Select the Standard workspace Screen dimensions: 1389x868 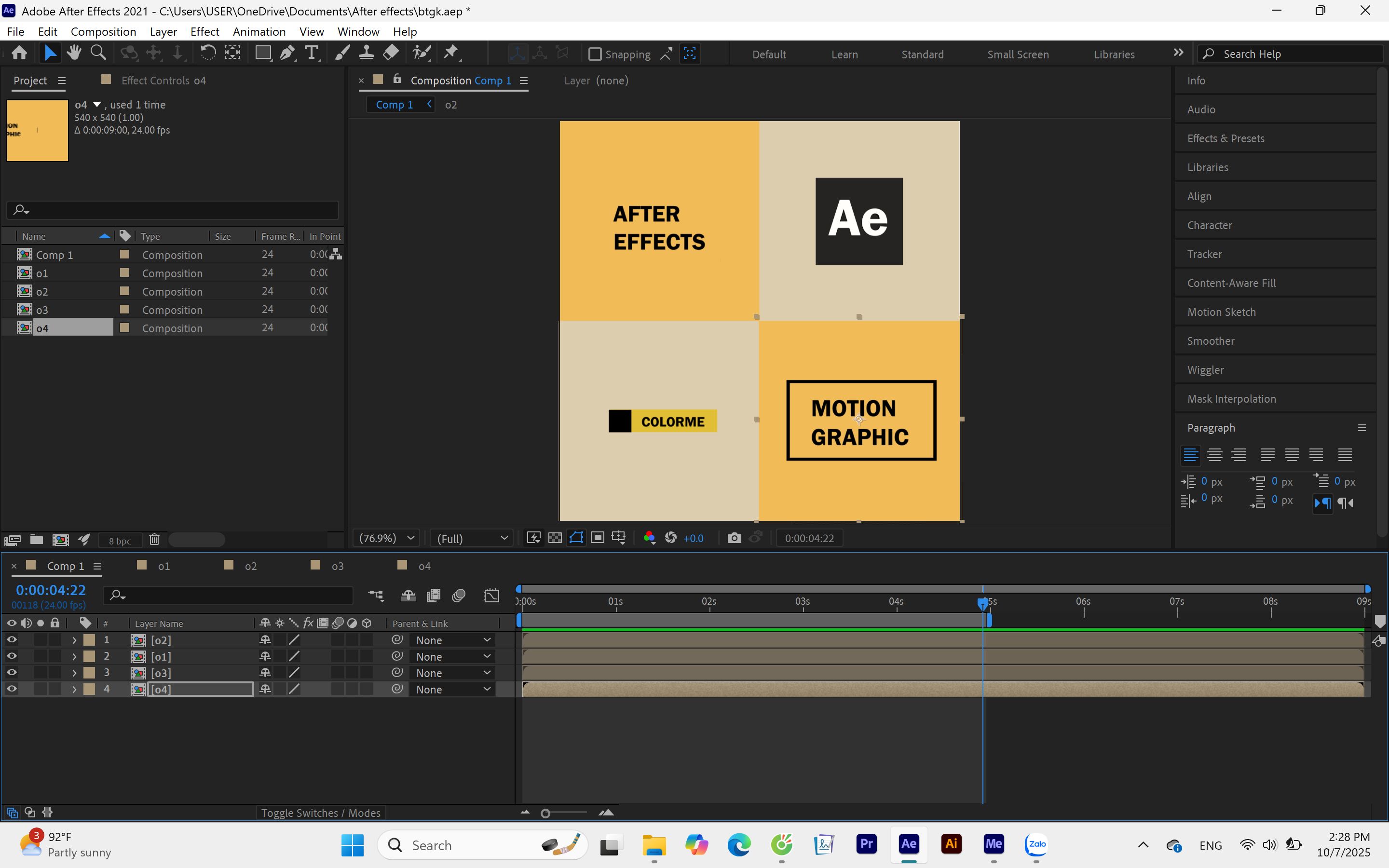[x=922, y=54]
